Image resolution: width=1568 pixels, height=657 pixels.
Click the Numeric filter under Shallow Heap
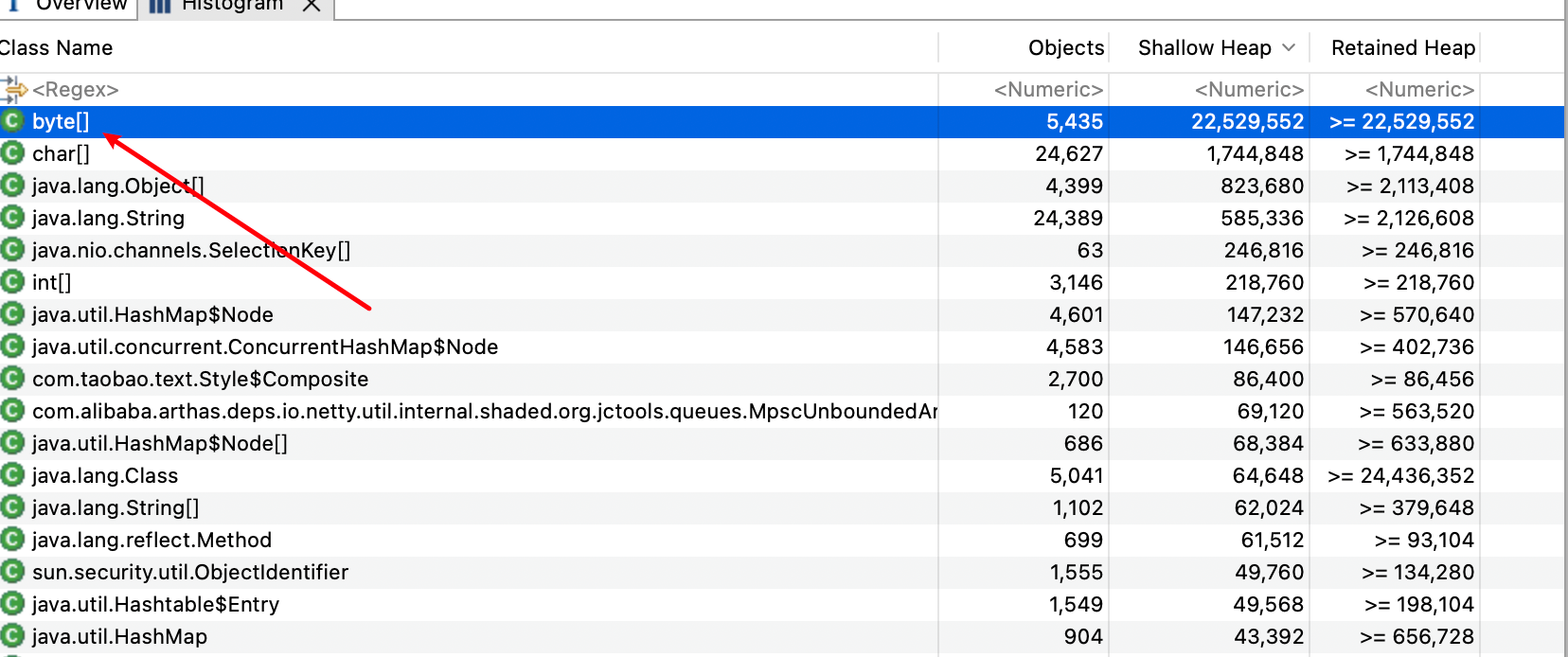click(x=1249, y=90)
